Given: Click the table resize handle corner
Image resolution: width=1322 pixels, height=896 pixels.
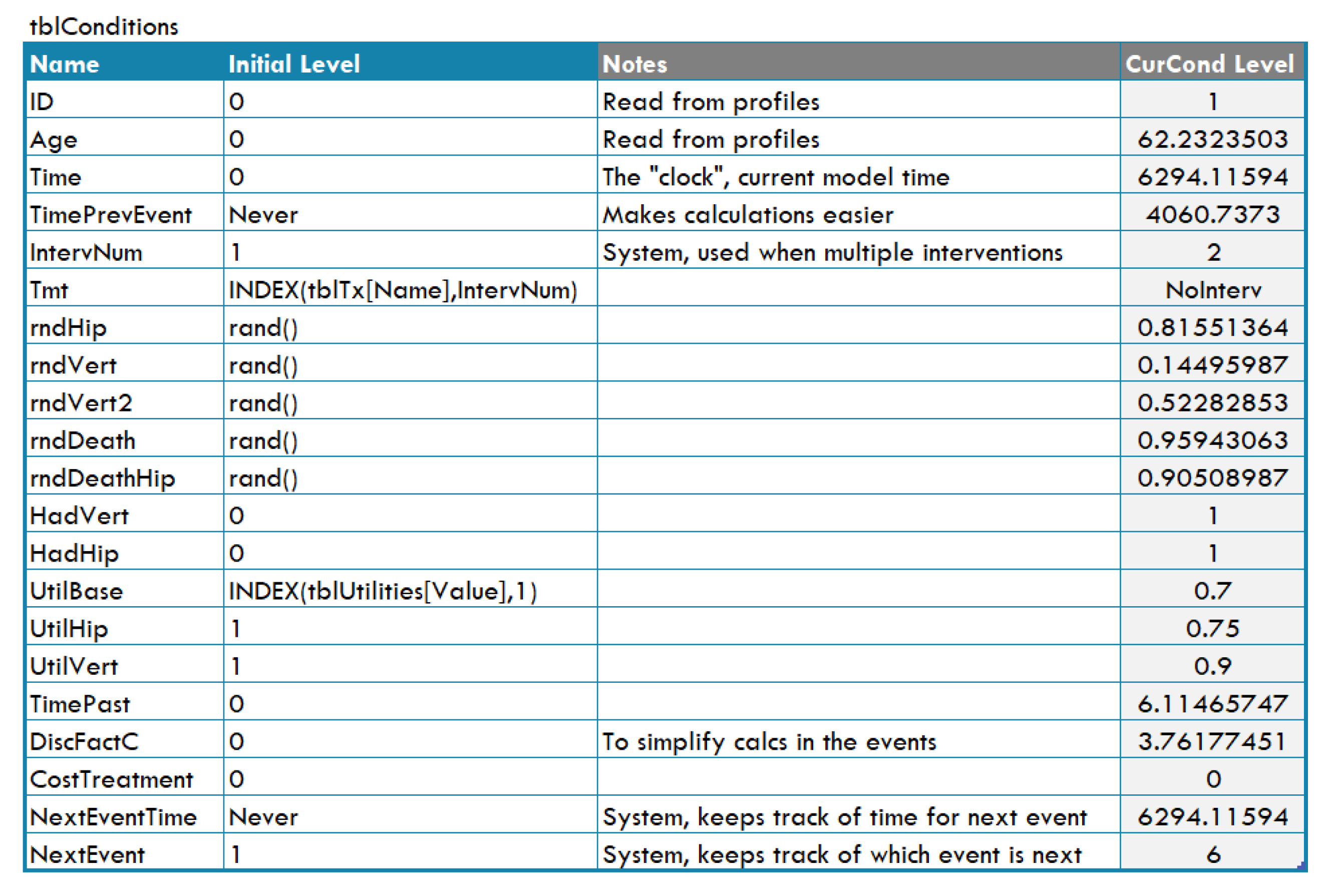Looking at the screenshot, I should click(1300, 866).
